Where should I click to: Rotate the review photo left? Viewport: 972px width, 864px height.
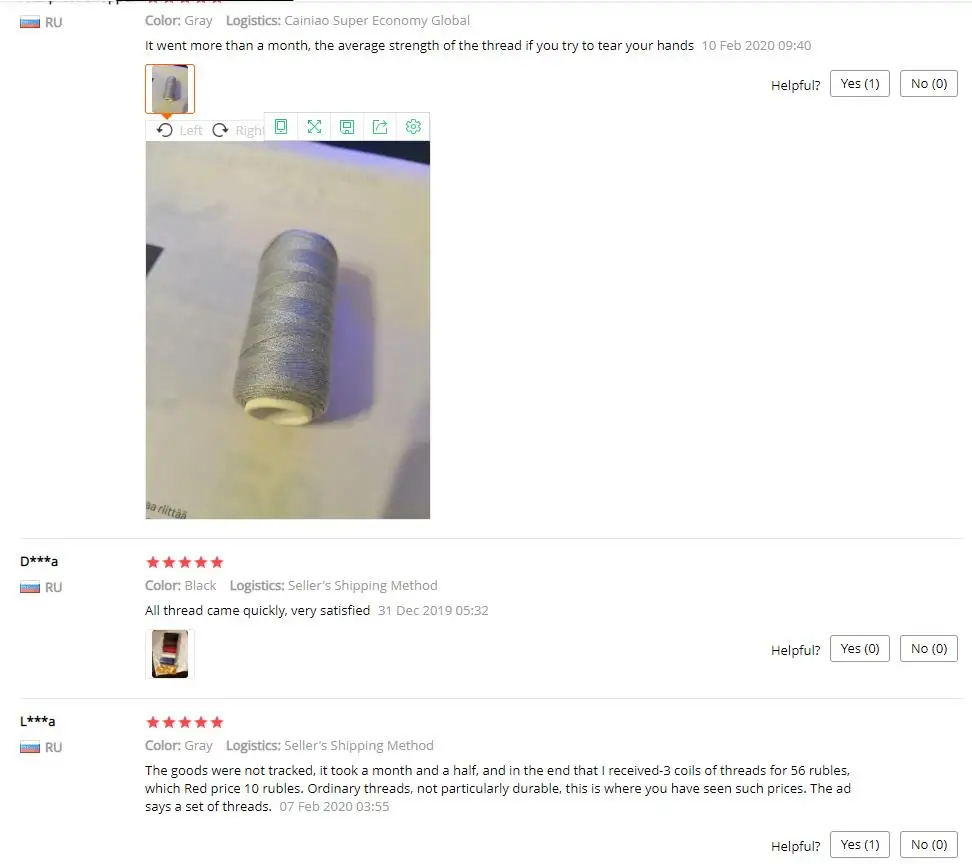[x=179, y=130]
